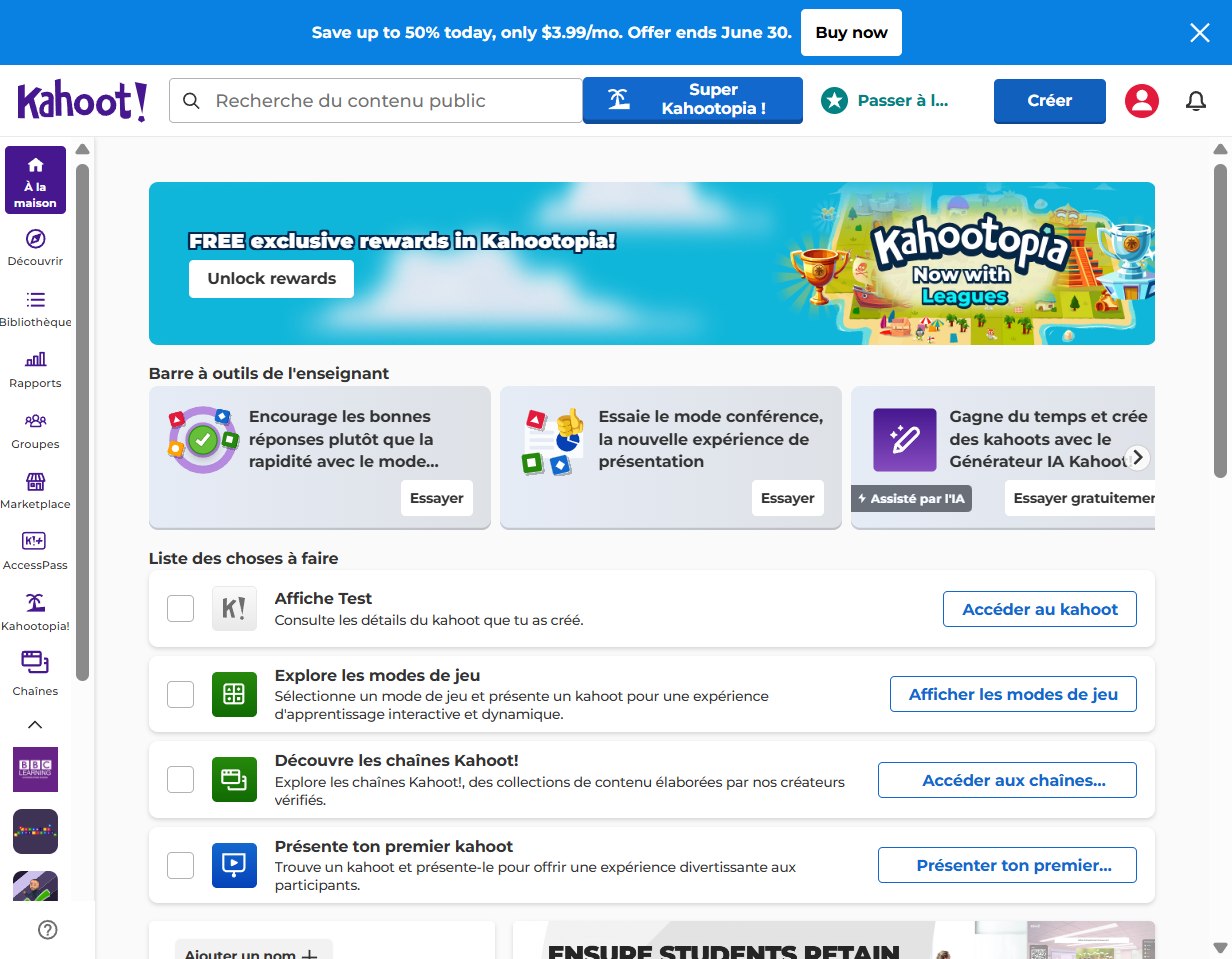Click the search magnifier icon
Viewport: 1232px width, 959px height.
(193, 101)
